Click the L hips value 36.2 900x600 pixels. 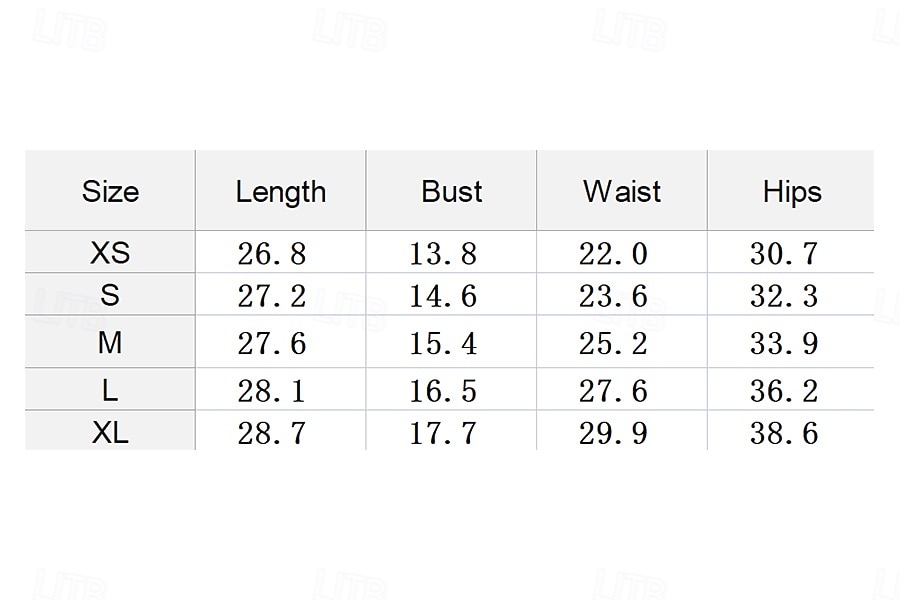coord(784,392)
